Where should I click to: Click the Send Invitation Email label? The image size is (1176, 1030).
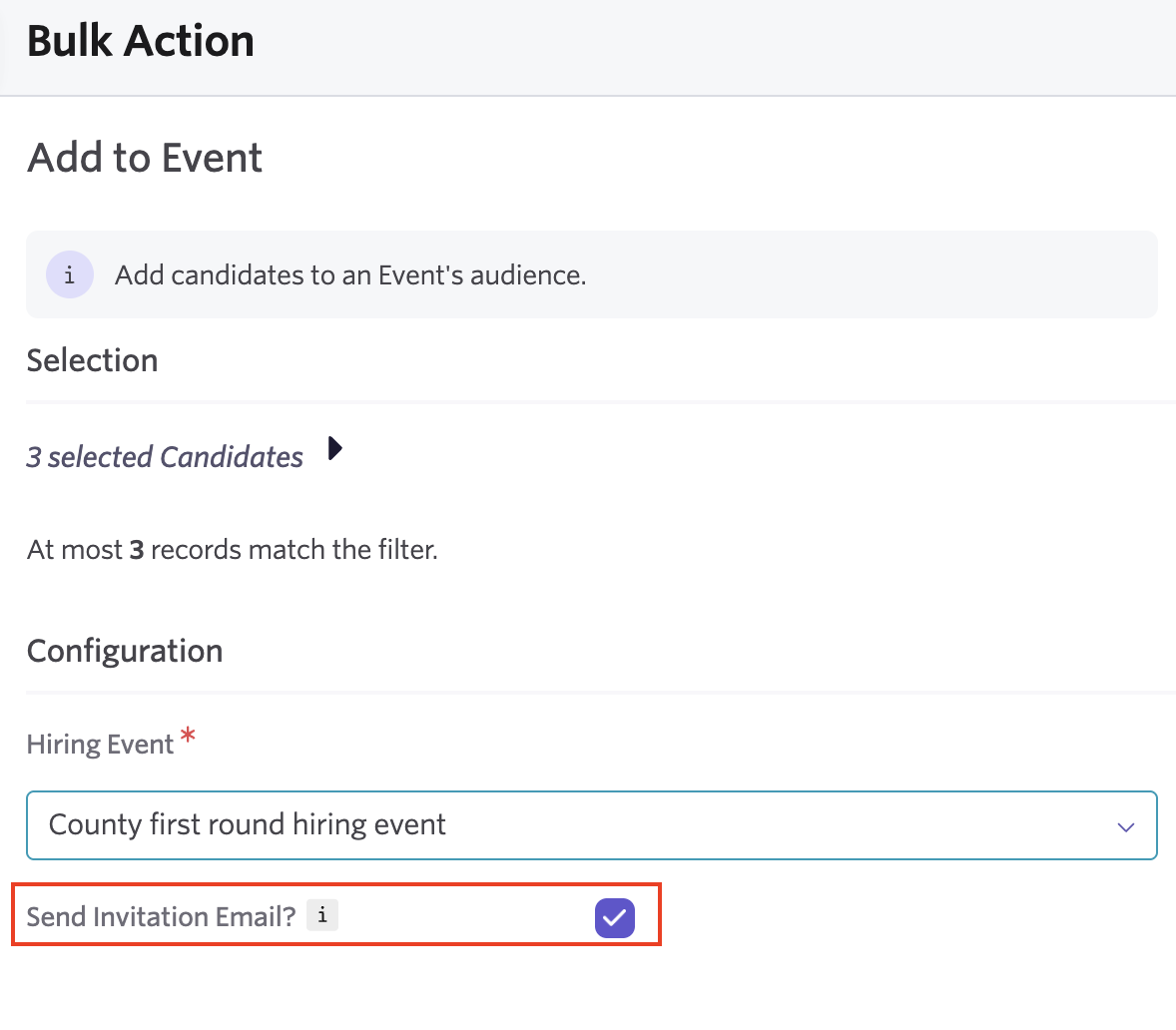(162, 917)
